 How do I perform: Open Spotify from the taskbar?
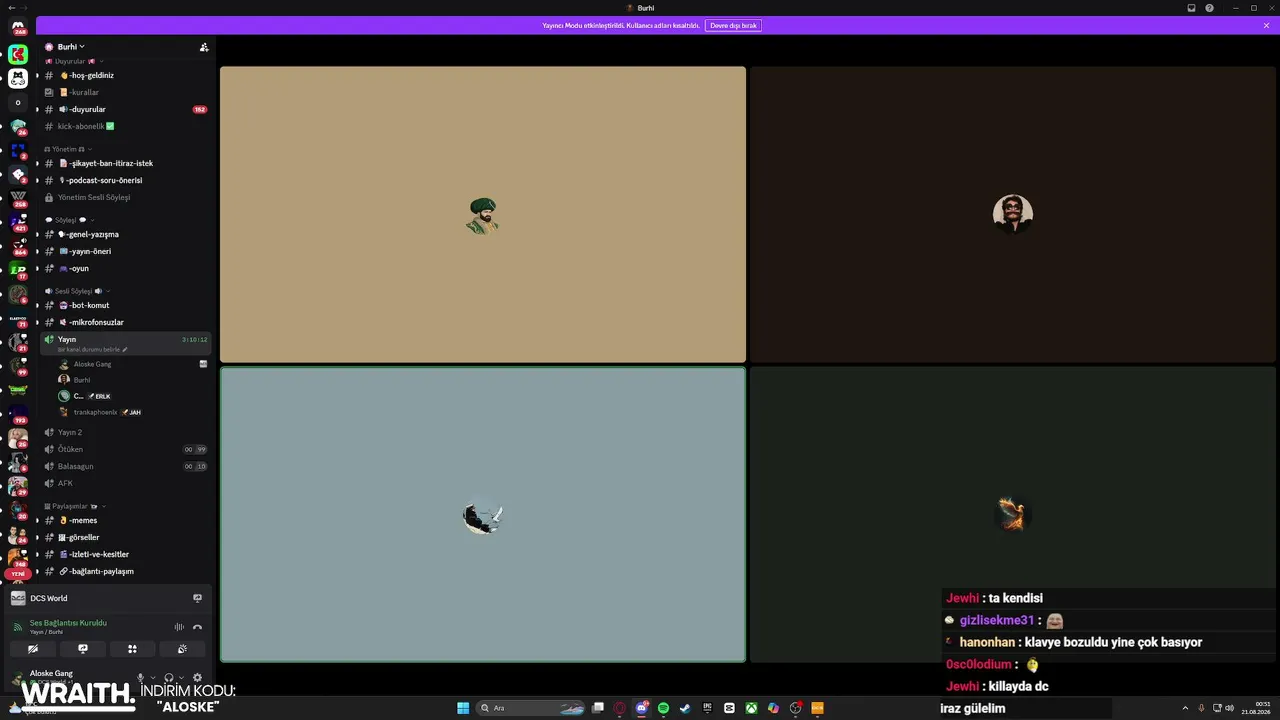click(663, 708)
